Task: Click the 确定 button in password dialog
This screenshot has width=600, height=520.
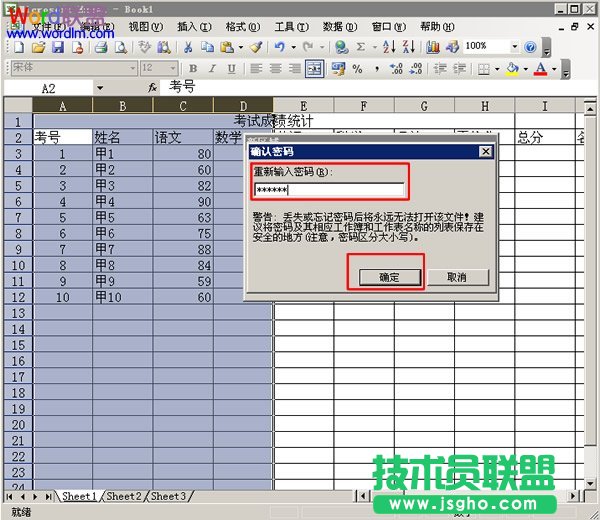Action: pyautogui.click(x=387, y=276)
